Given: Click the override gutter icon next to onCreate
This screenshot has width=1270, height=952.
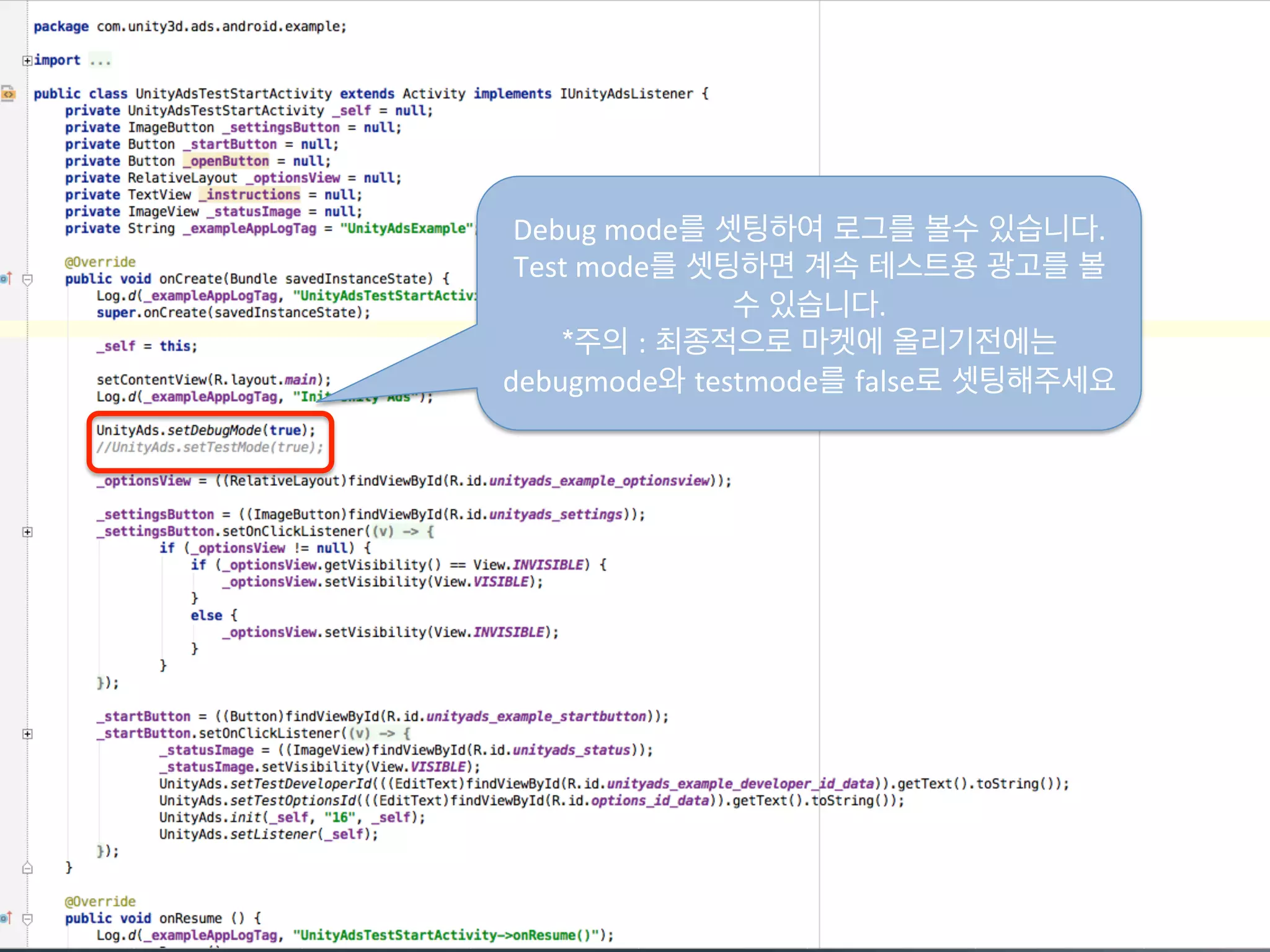Looking at the screenshot, I should (x=6, y=279).
